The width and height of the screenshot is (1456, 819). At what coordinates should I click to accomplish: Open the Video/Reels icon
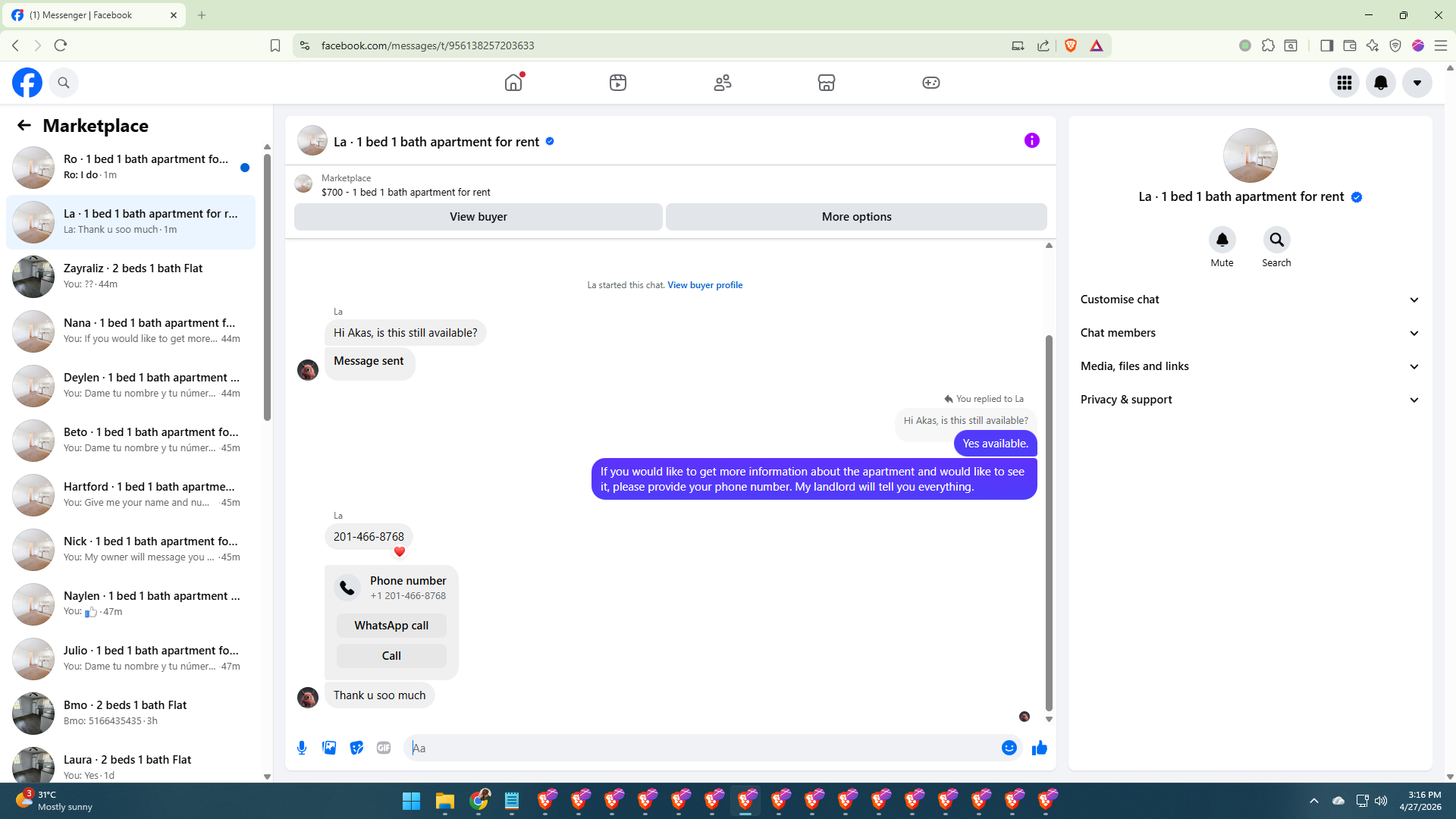click(x=618, y=83)
